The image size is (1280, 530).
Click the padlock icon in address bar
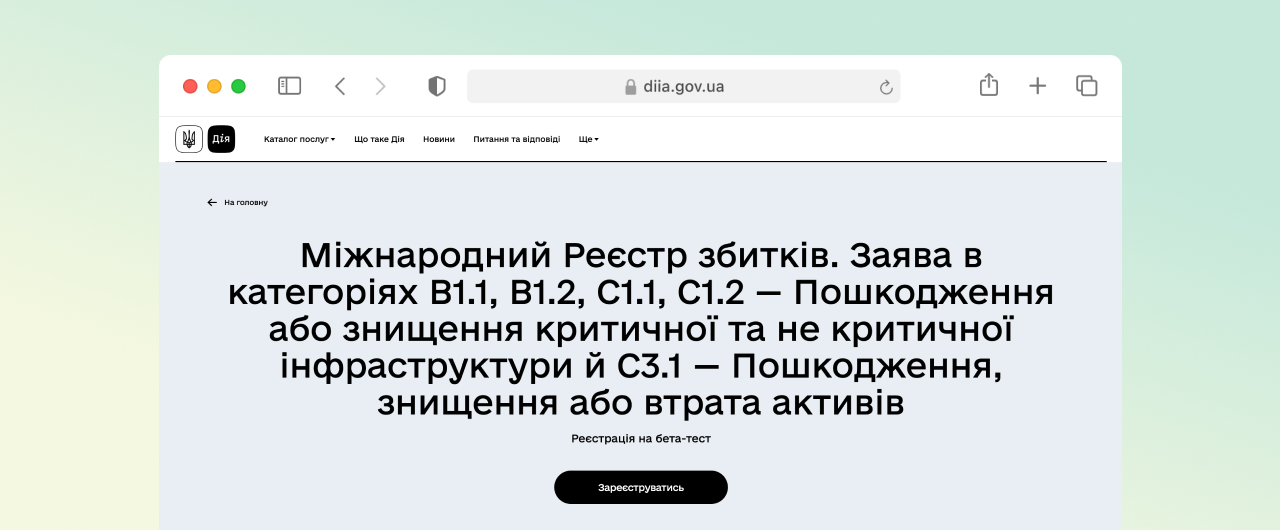pyautogui.click(x=631, y=87)
